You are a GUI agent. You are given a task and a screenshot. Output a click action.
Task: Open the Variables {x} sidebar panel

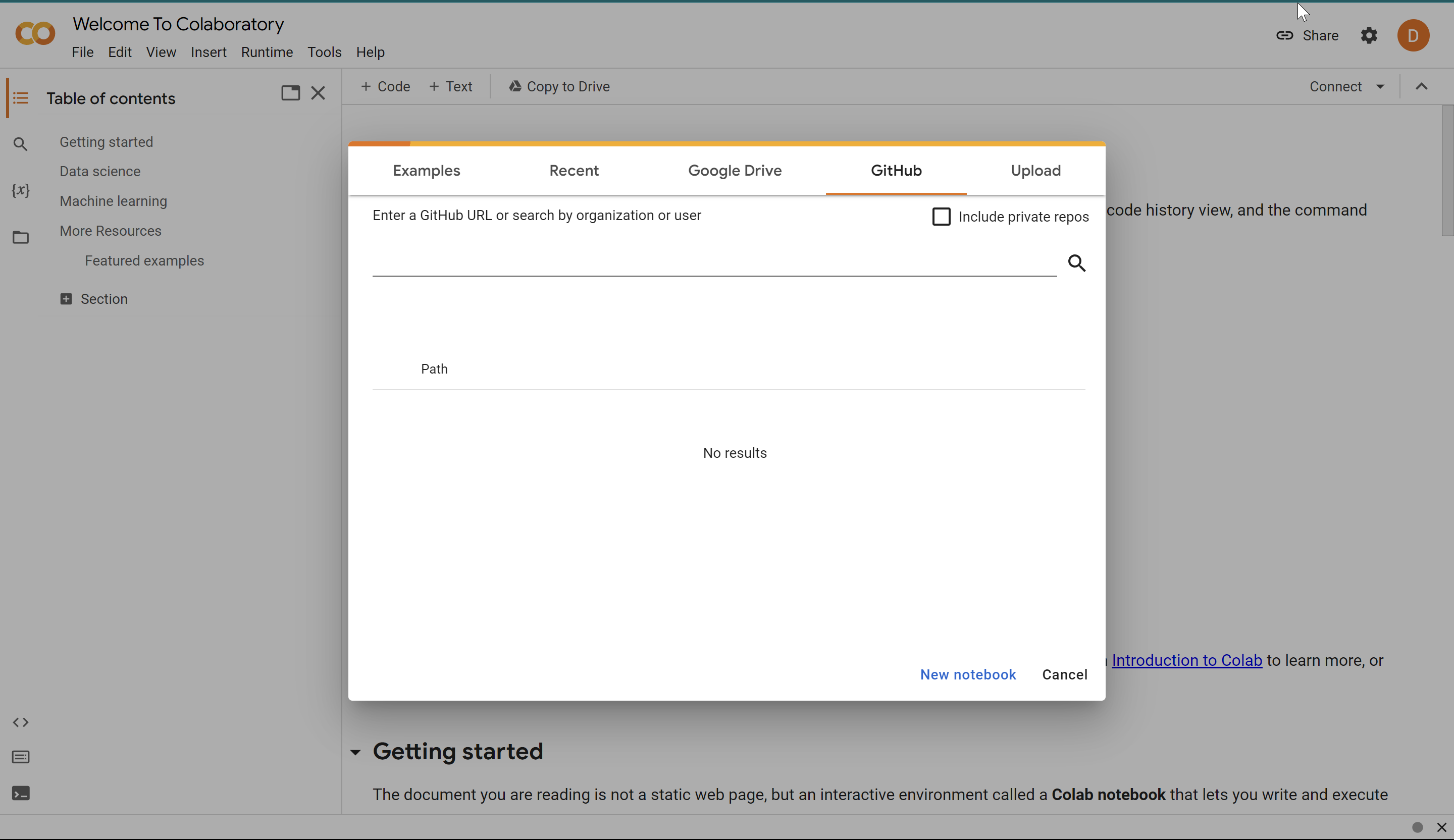[21, 190]
